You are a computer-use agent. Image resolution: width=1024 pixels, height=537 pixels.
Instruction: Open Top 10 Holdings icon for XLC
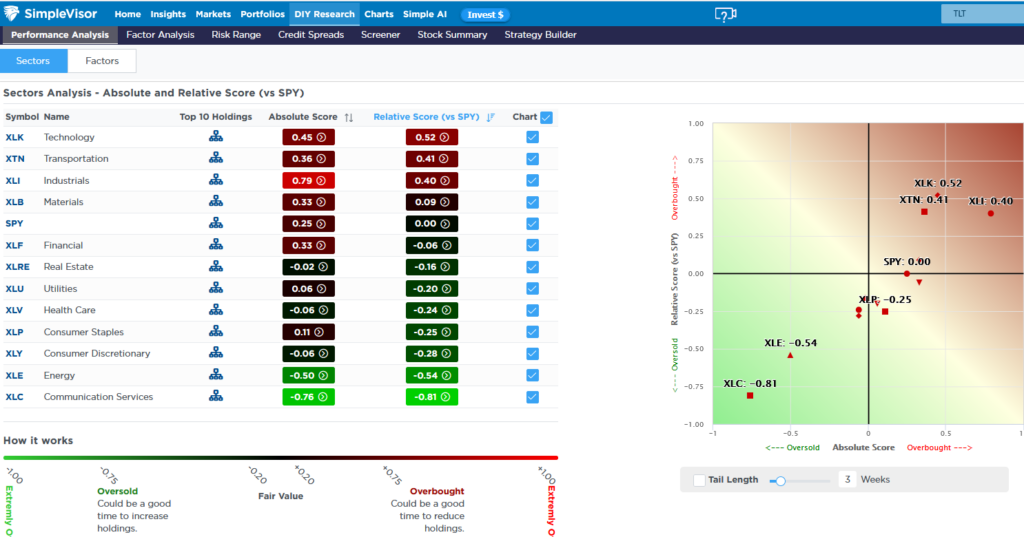(216, 396)
